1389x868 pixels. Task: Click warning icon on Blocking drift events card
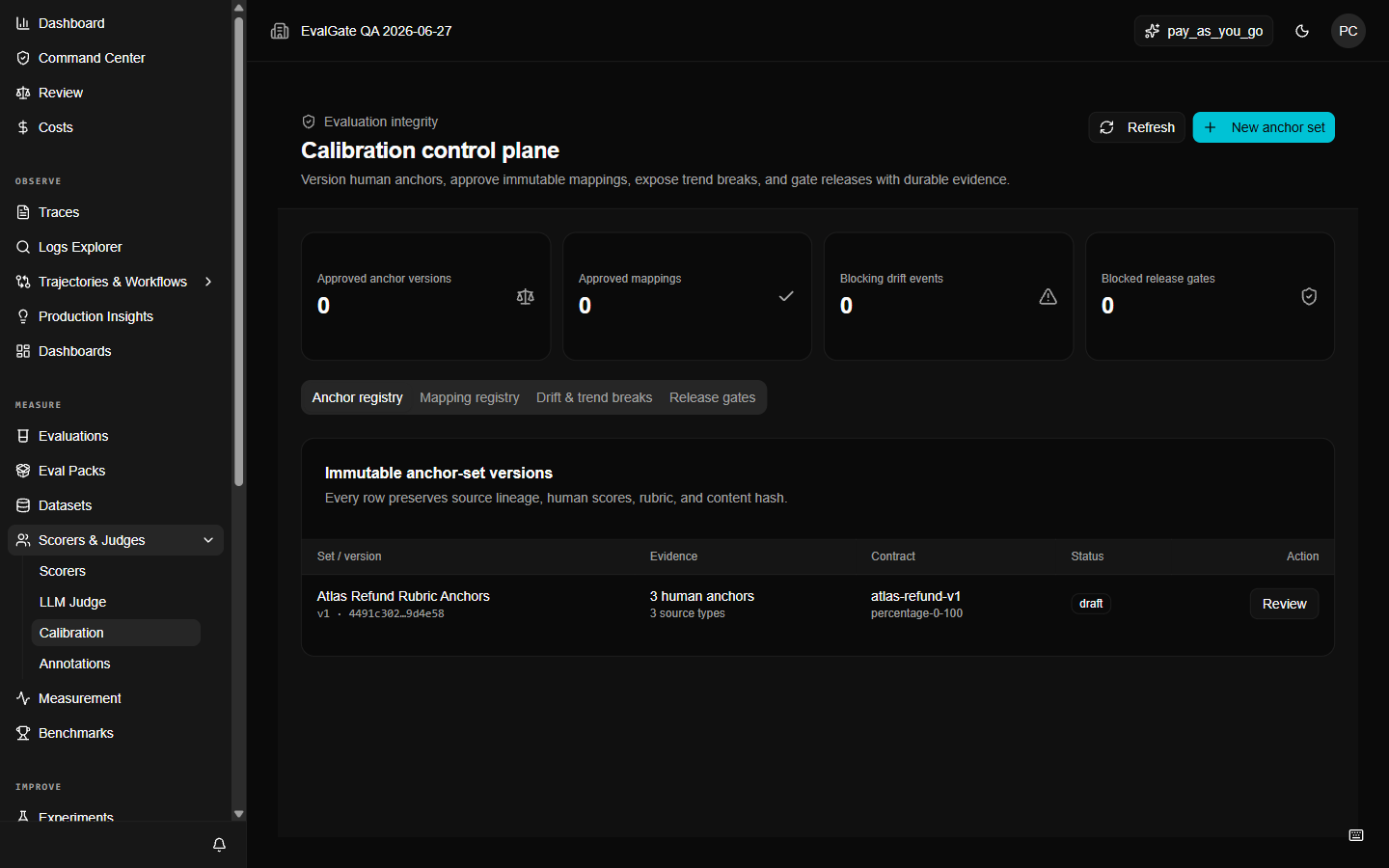(1048, 296)
